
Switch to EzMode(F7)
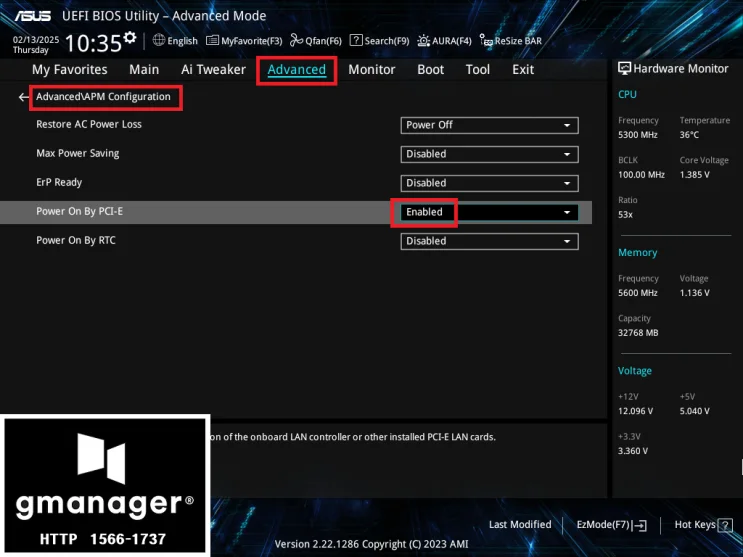tap(611, 525)
